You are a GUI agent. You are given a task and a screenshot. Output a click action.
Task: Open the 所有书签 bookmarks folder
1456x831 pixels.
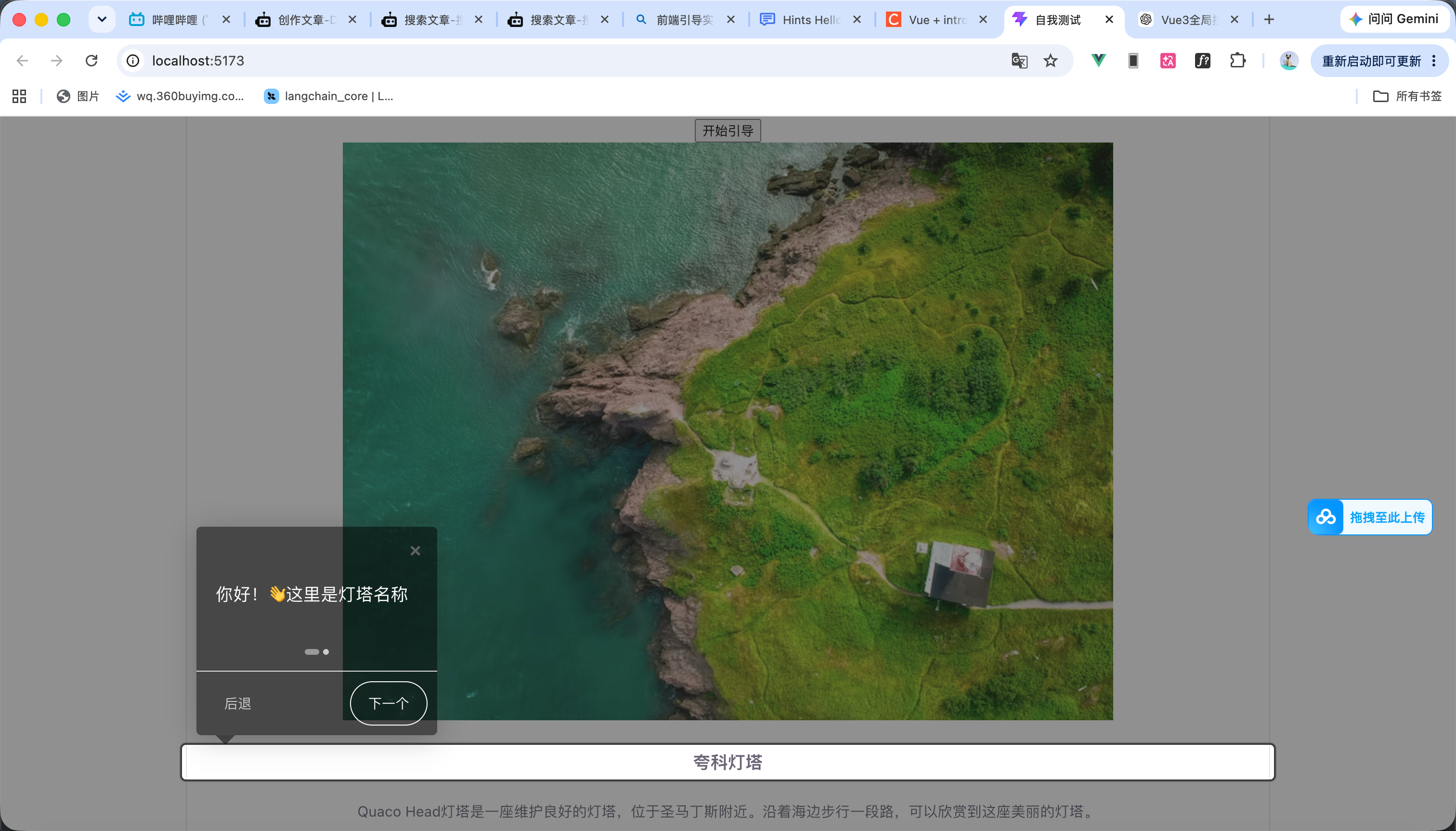(x=1407, y=96)
